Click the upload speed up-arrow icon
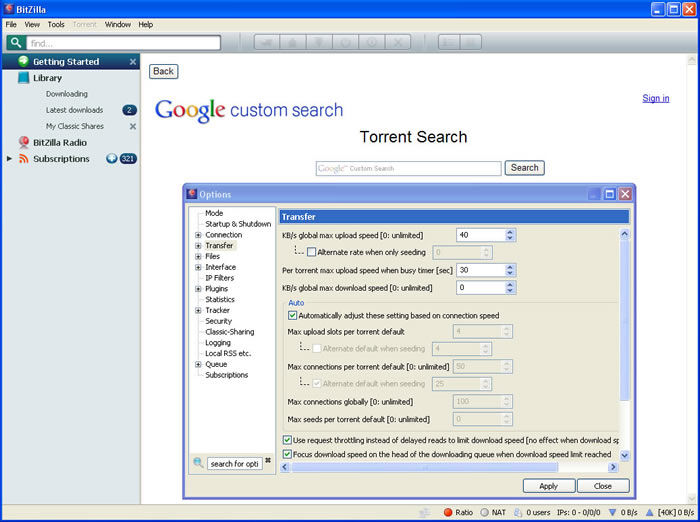The width and height of the screenshot is (700, 522). (650, 512)
